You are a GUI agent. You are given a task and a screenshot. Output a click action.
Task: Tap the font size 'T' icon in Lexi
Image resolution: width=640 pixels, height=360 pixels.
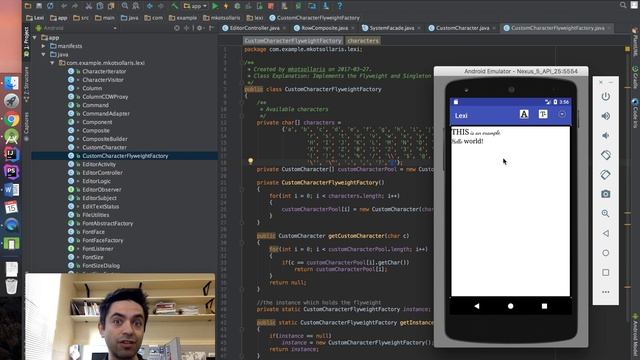coord(543,114)
